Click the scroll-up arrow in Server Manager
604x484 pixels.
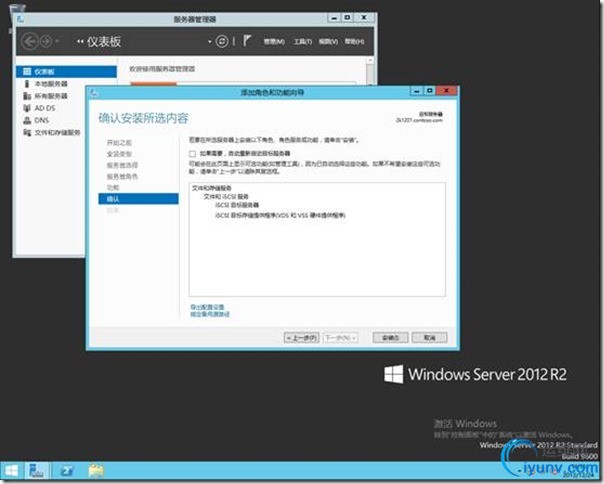370,61
